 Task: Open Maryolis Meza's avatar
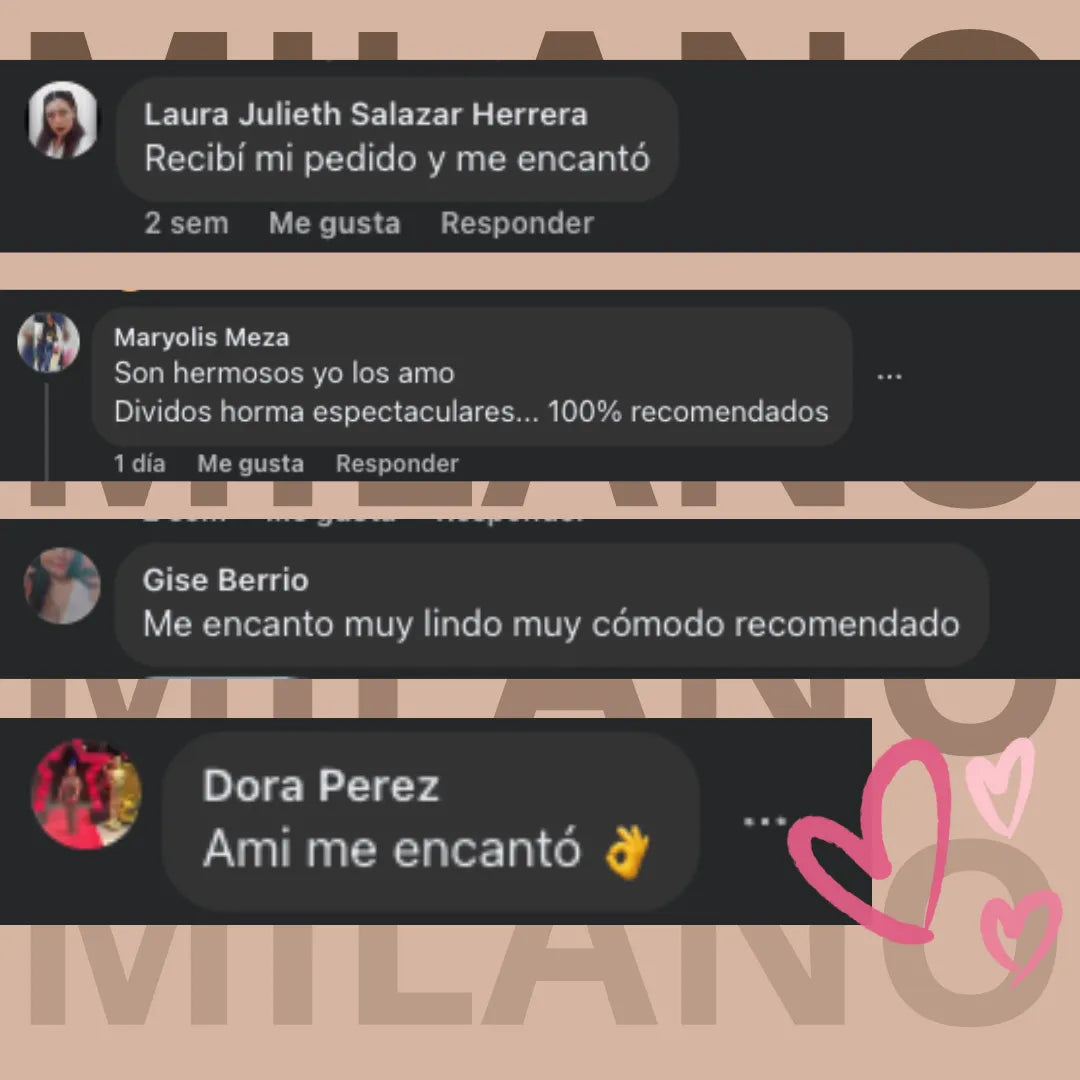(48, 342)
